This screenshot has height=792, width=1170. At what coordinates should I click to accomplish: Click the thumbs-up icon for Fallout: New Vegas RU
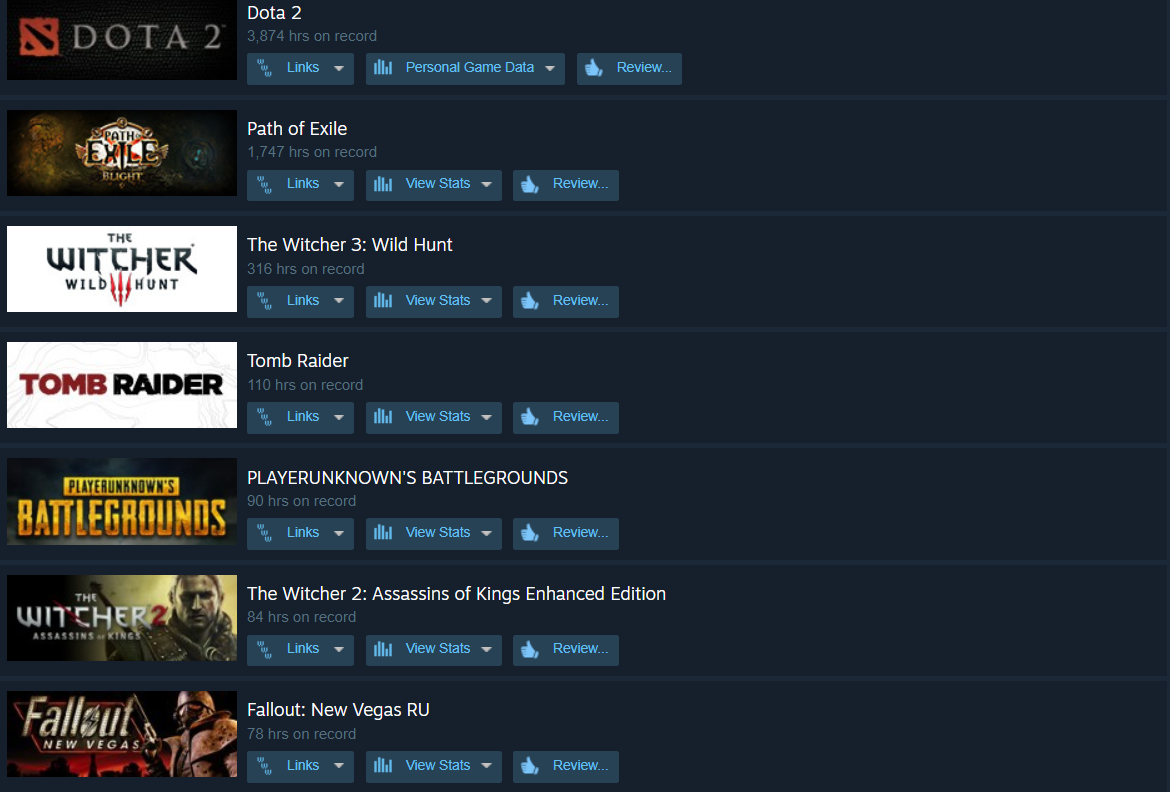coord(530,766)
